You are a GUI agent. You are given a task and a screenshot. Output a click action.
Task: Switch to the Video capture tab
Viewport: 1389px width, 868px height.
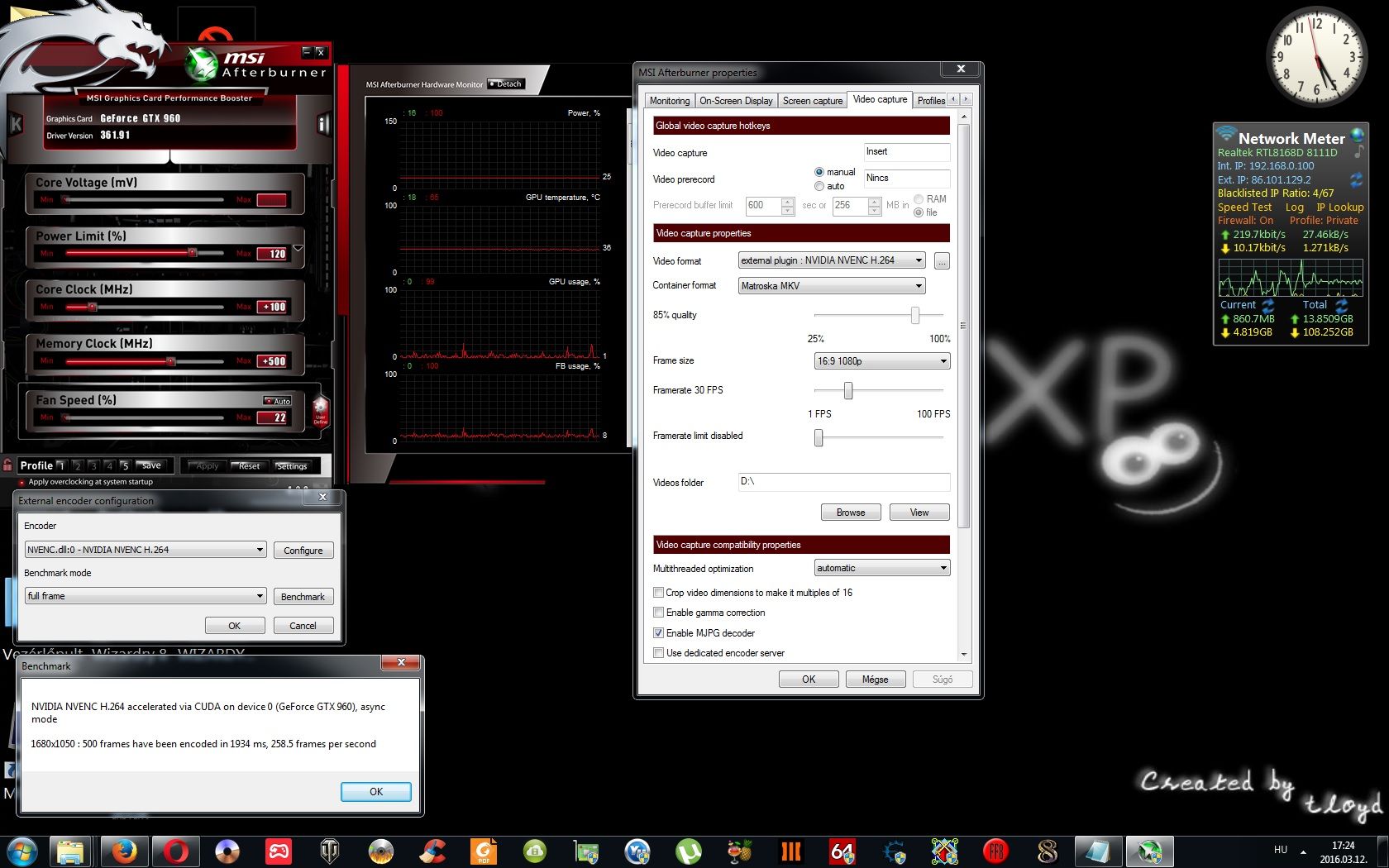[x=880, y=99]
